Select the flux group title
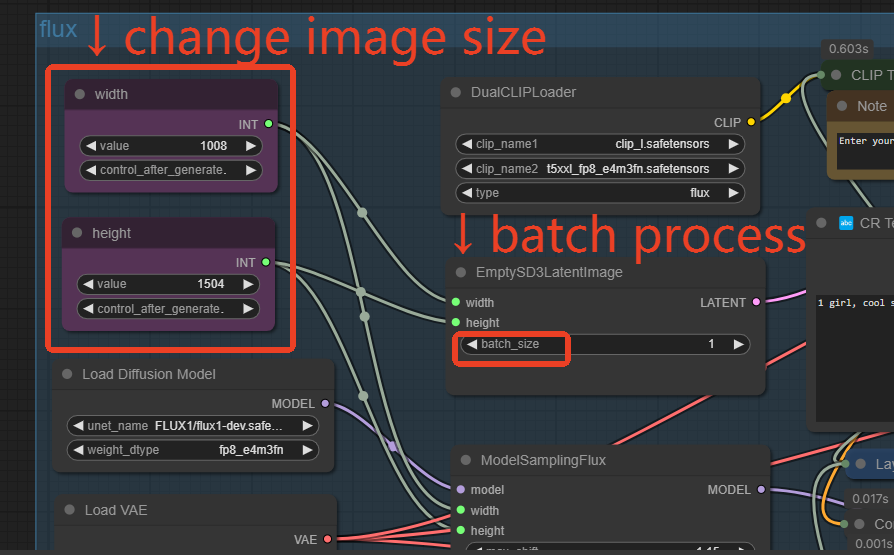This screenshot has width=894, height=555. click(x=58, y=29)
